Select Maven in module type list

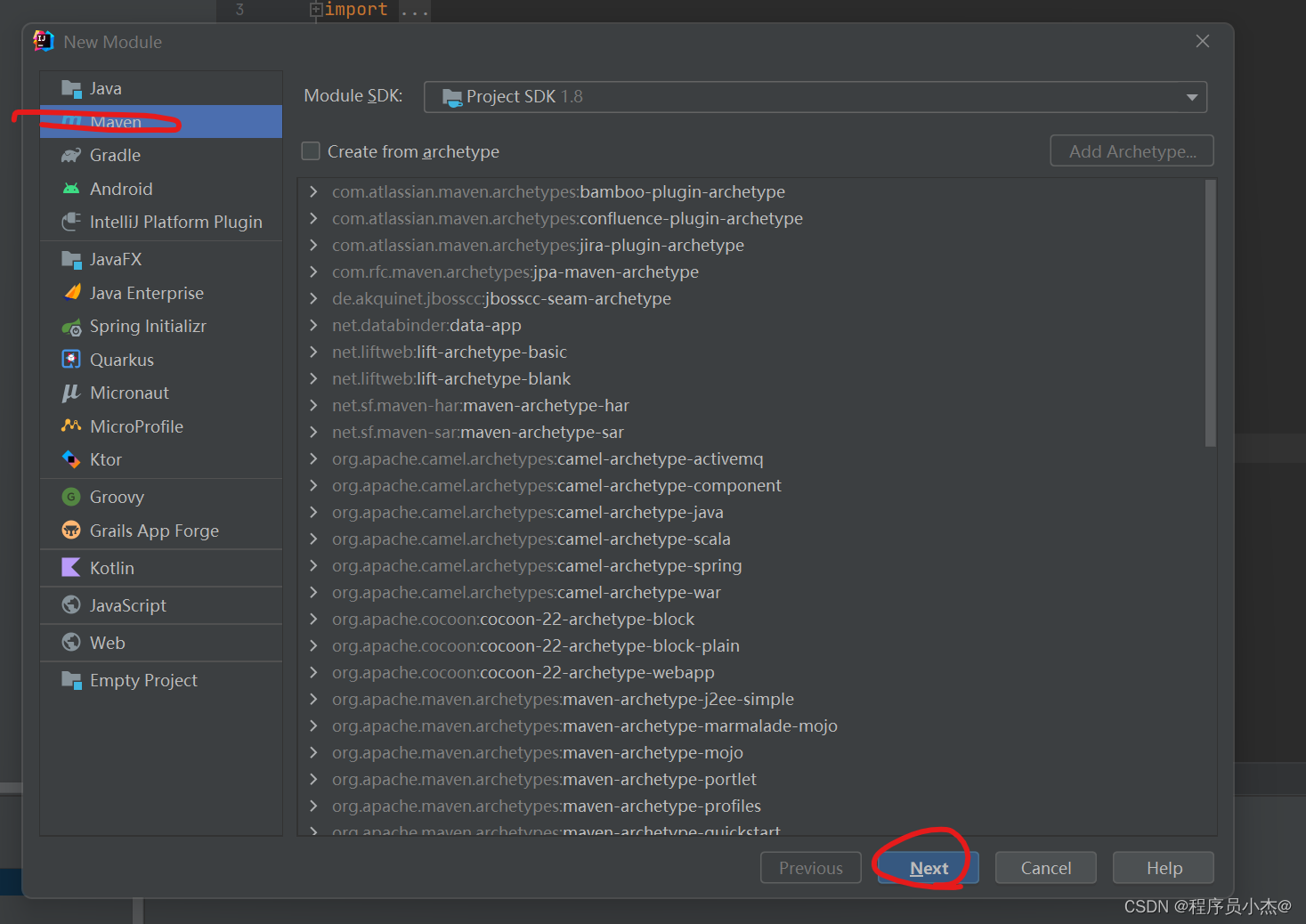click(161, 121)
